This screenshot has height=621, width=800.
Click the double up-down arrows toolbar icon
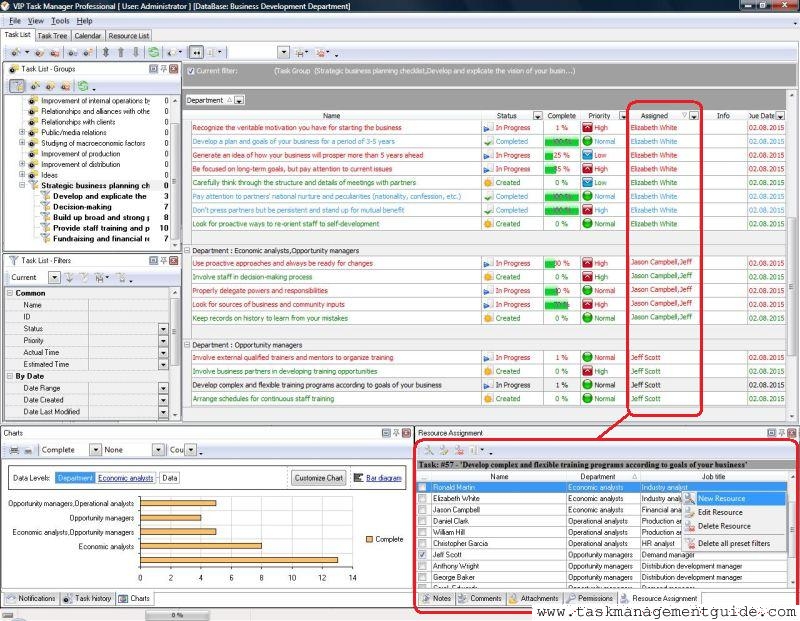(106, 52)
